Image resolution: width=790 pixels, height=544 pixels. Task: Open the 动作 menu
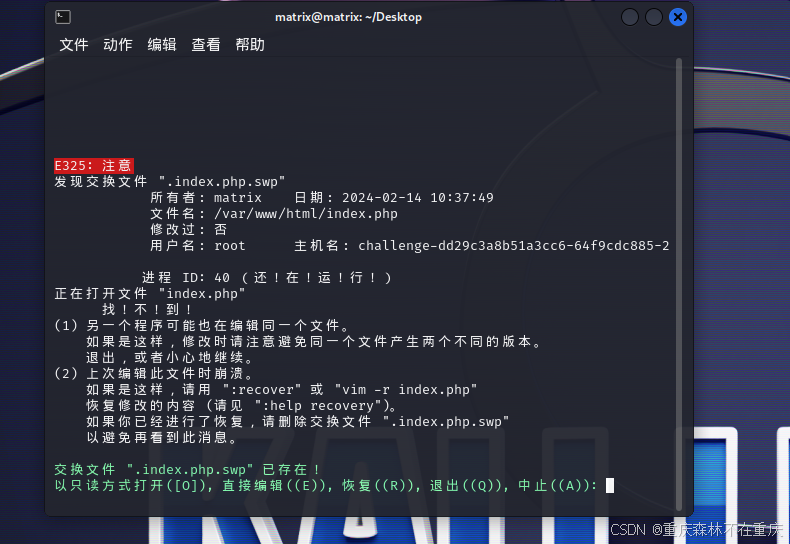118,45
